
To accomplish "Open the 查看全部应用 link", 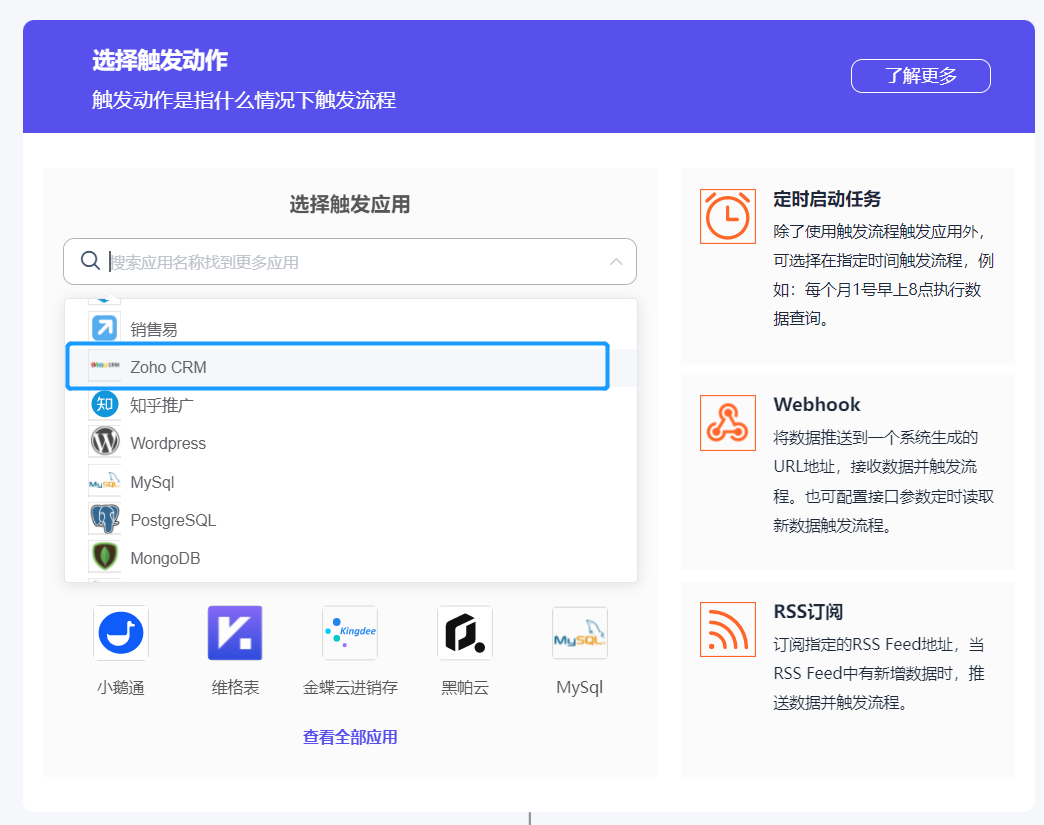I will [x=350, y=737].
